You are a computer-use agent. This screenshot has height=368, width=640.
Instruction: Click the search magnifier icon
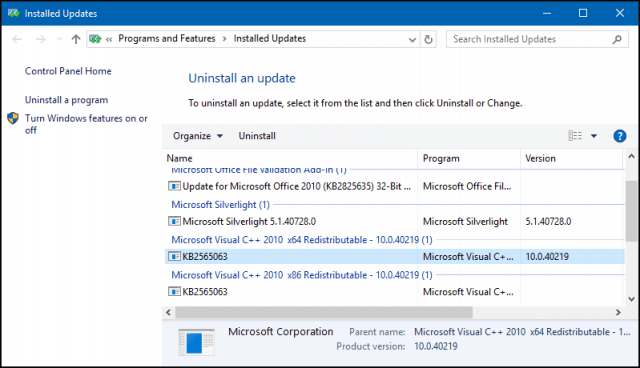tap(617, 39)
